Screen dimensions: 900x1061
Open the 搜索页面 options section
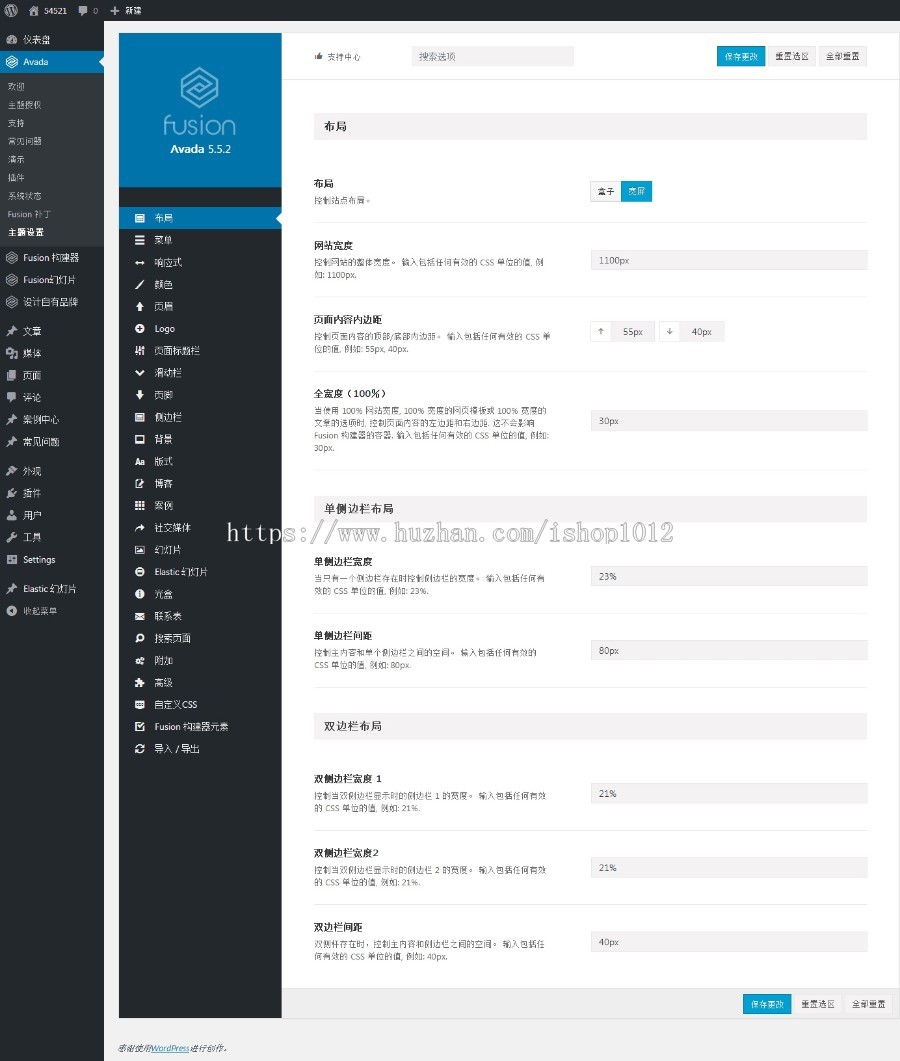tap(200, 638)
